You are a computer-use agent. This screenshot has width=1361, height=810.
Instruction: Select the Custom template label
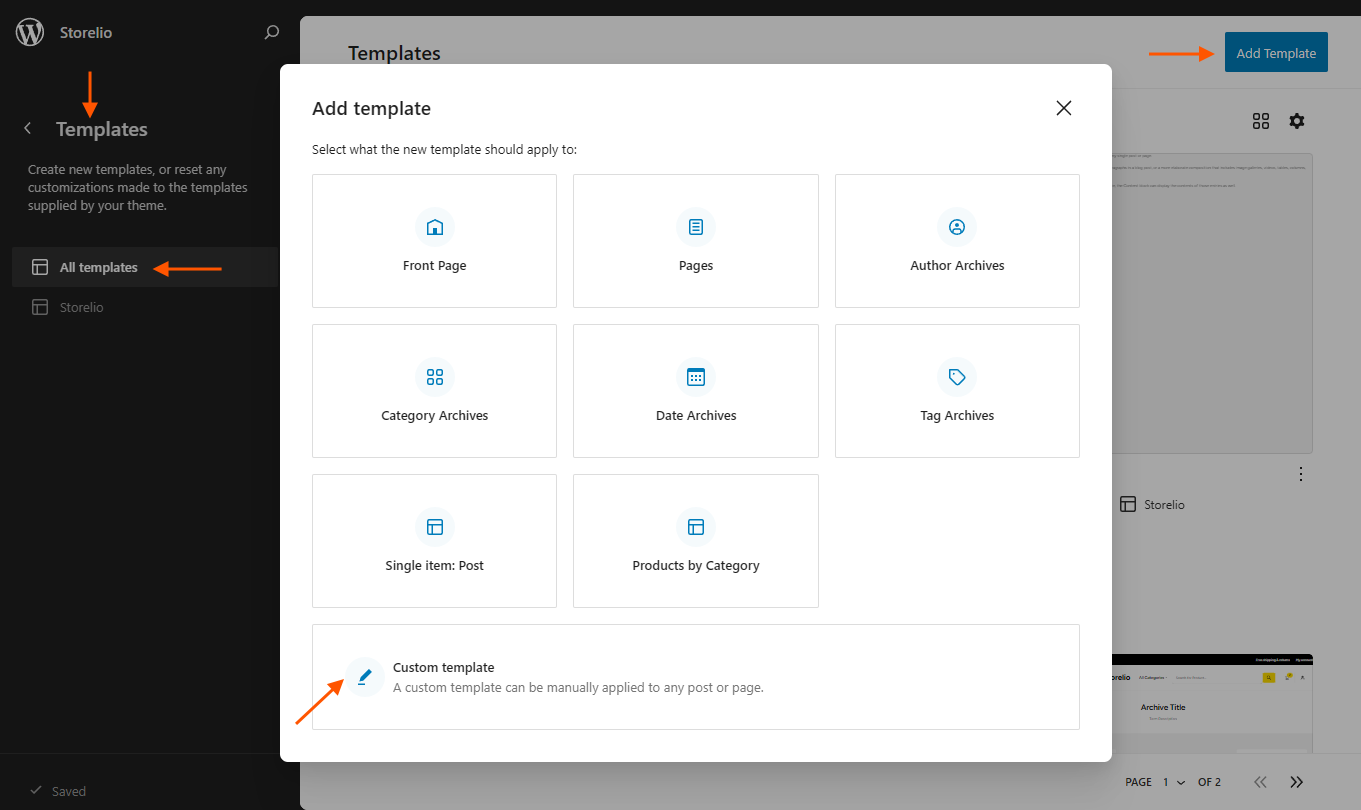click(x=444, y=667)
